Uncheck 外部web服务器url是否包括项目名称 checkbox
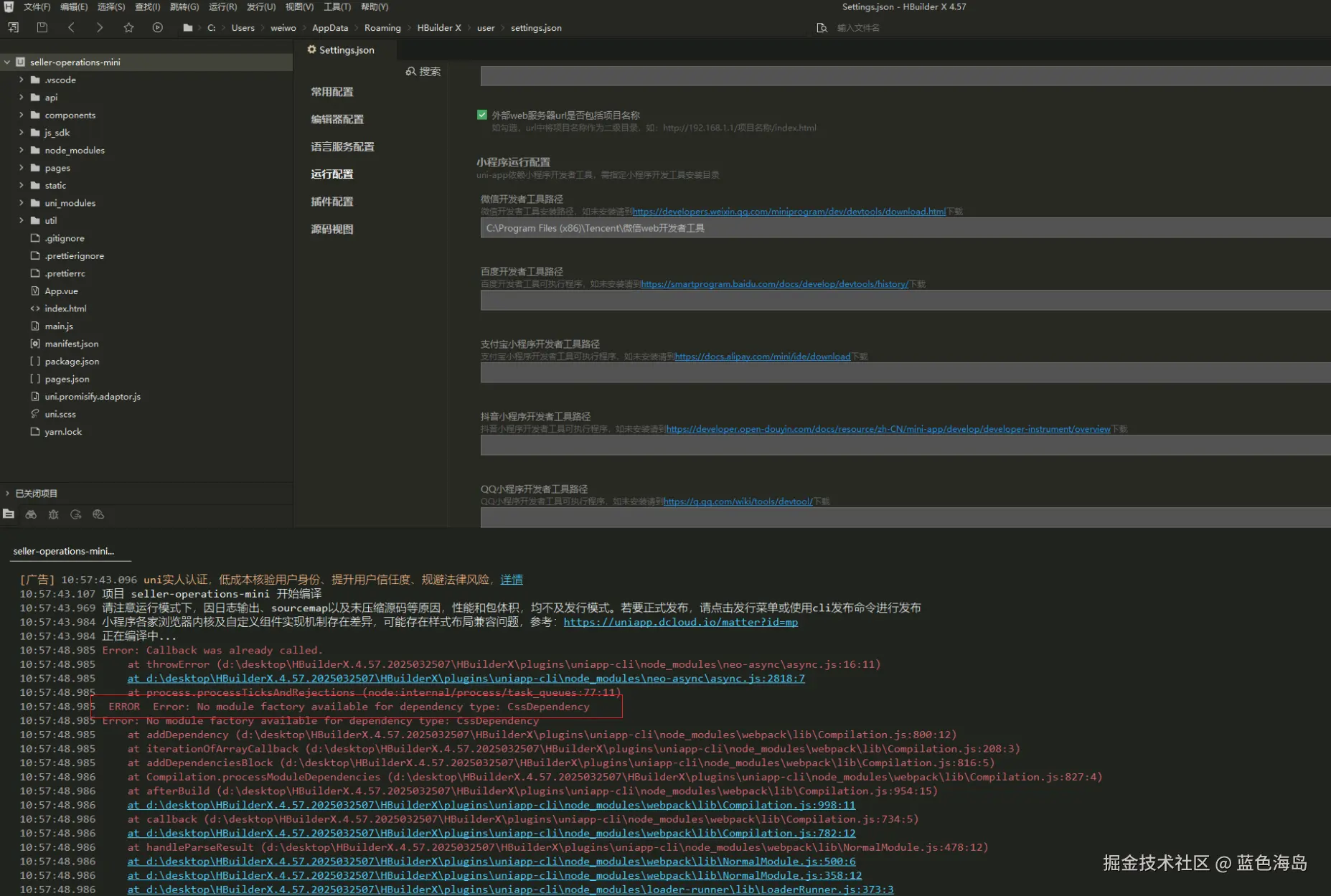Screen dimensions: 1331x896 pos(482,115)
